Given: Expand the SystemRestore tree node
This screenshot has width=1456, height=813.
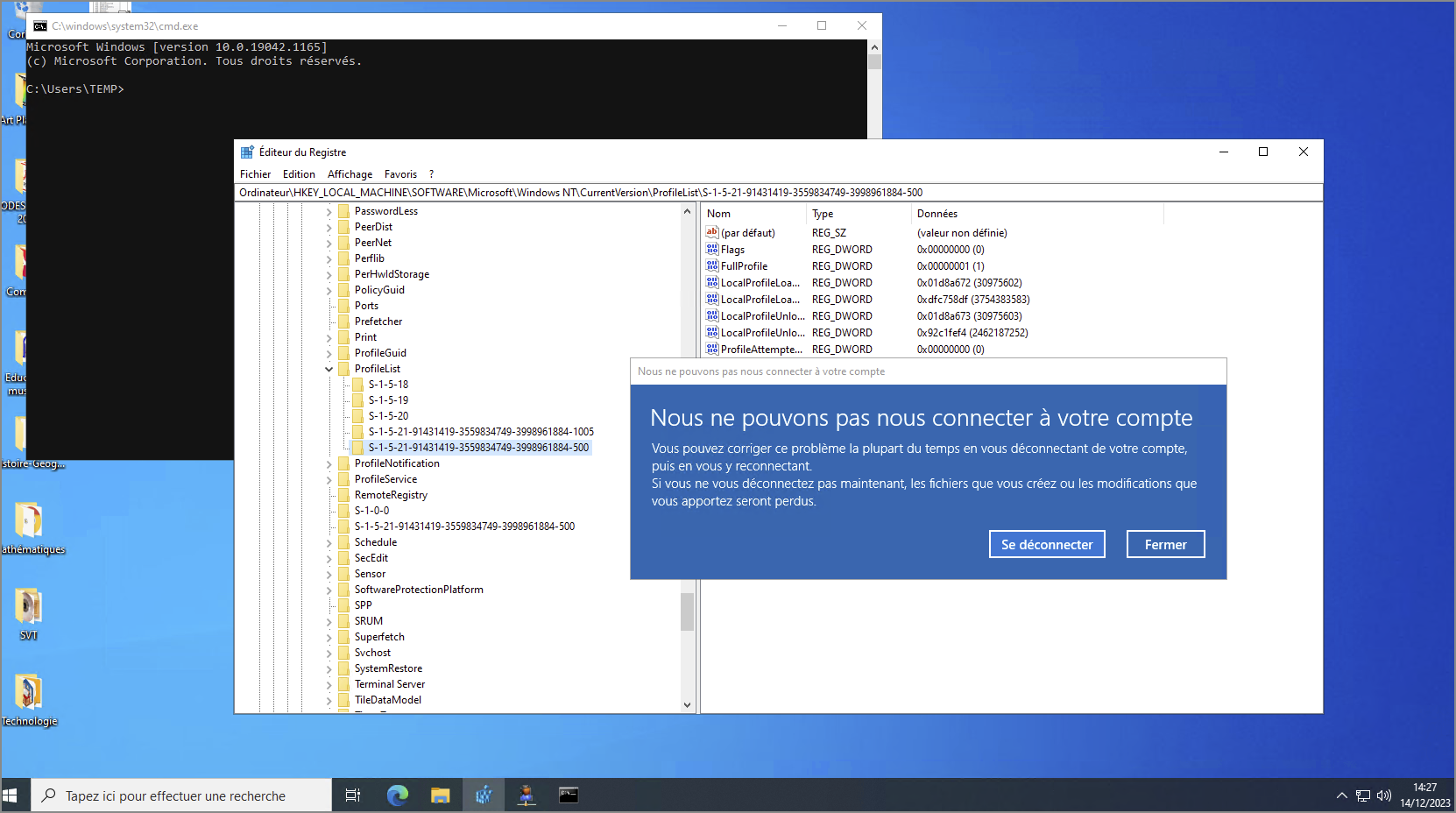Looking at the screenshot, I should [x=329, y=668].
